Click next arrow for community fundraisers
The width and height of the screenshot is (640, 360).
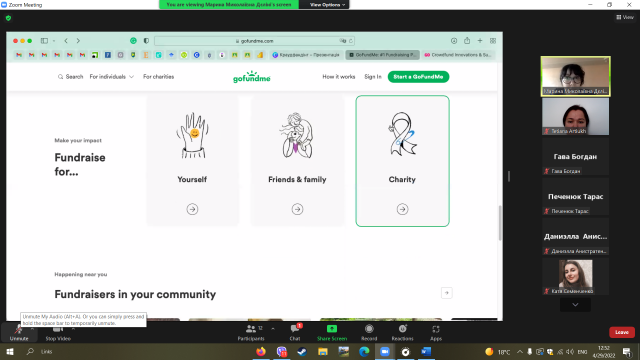click(447, 293)
